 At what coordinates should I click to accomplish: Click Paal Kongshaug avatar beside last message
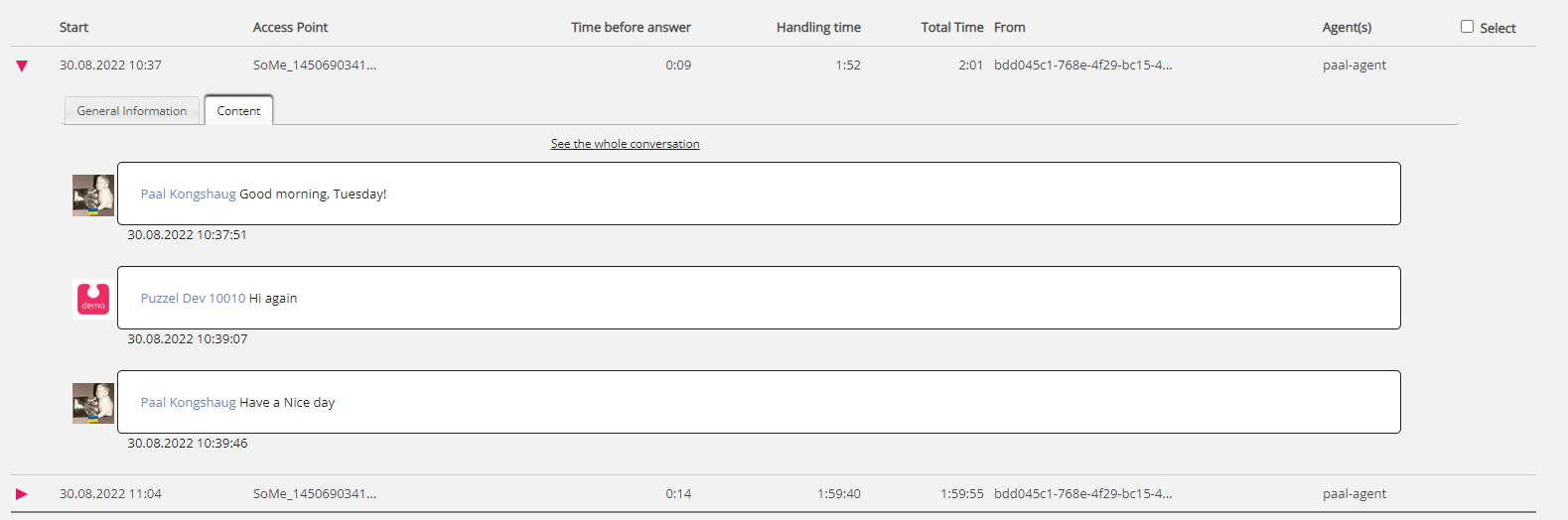93,404
